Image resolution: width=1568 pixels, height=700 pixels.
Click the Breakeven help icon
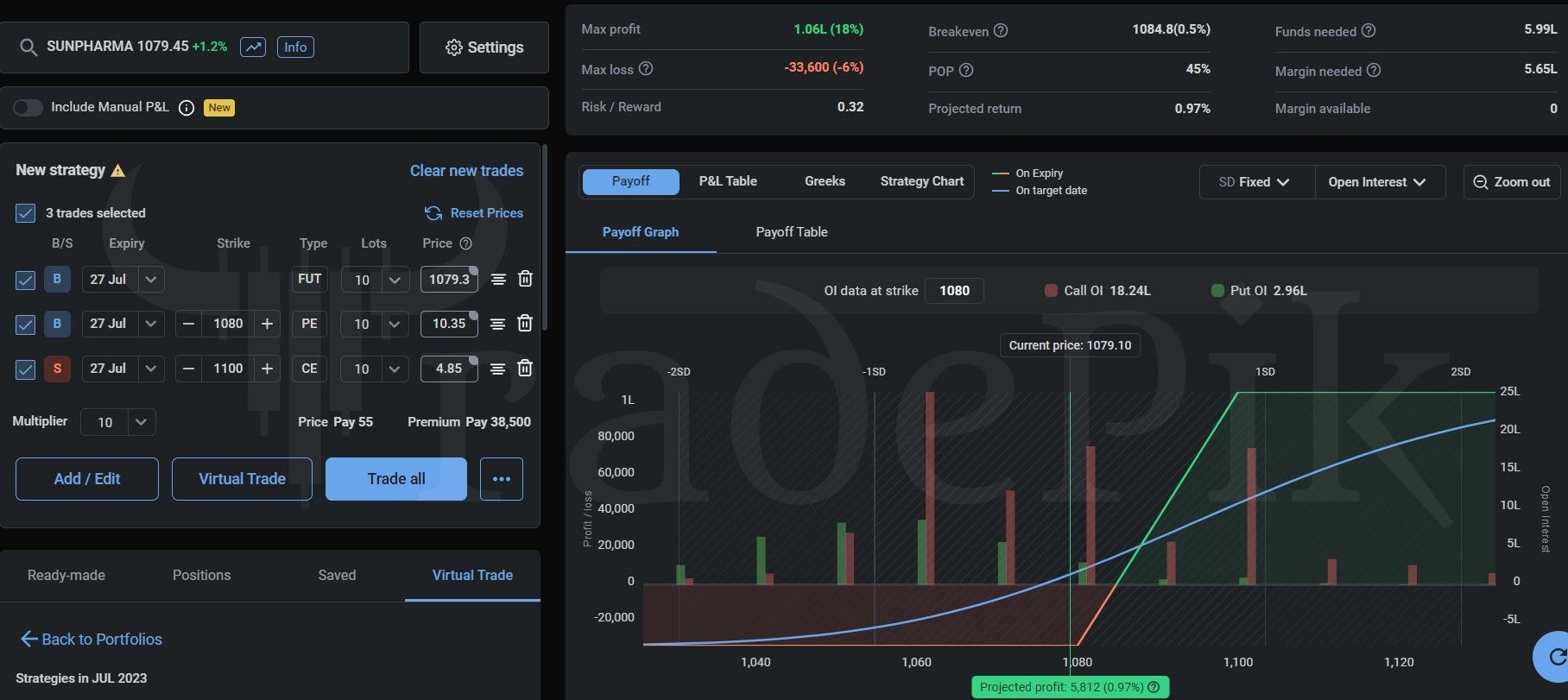1001,30
